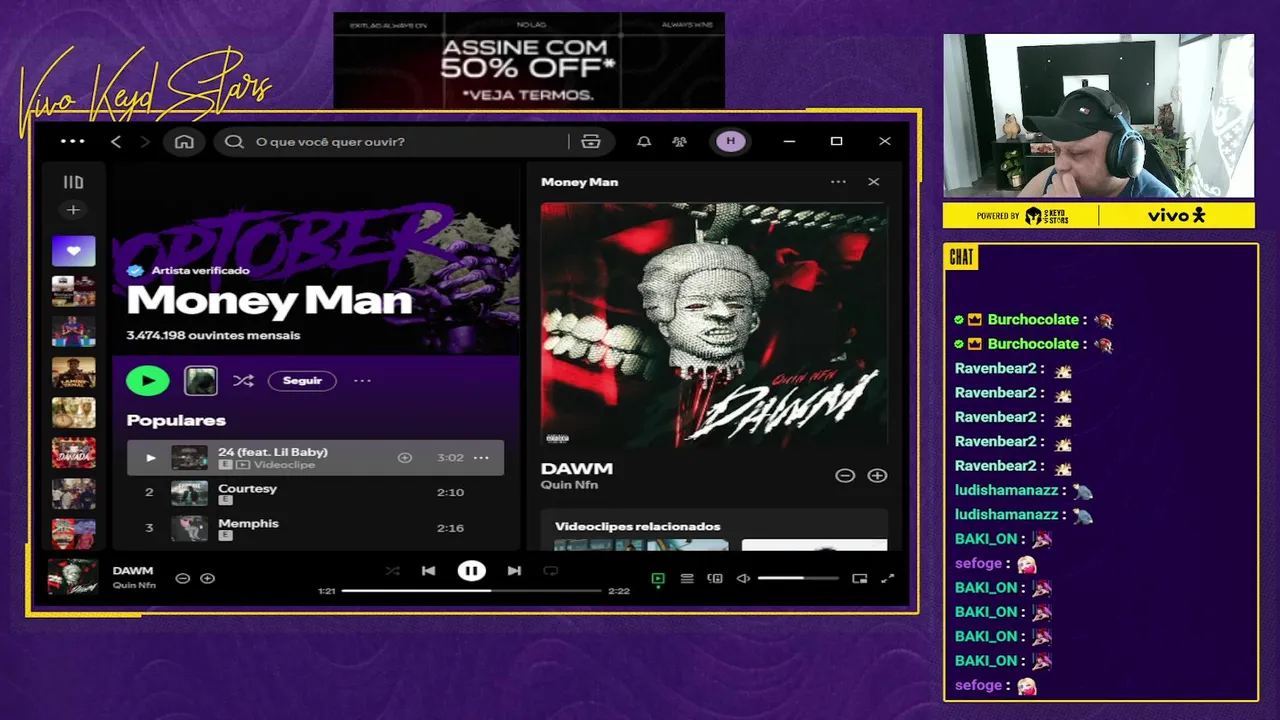Screen dimensions: 1280x720
Task: Open the three-dot Spotify app menu
Action: [x=73, y=141]
